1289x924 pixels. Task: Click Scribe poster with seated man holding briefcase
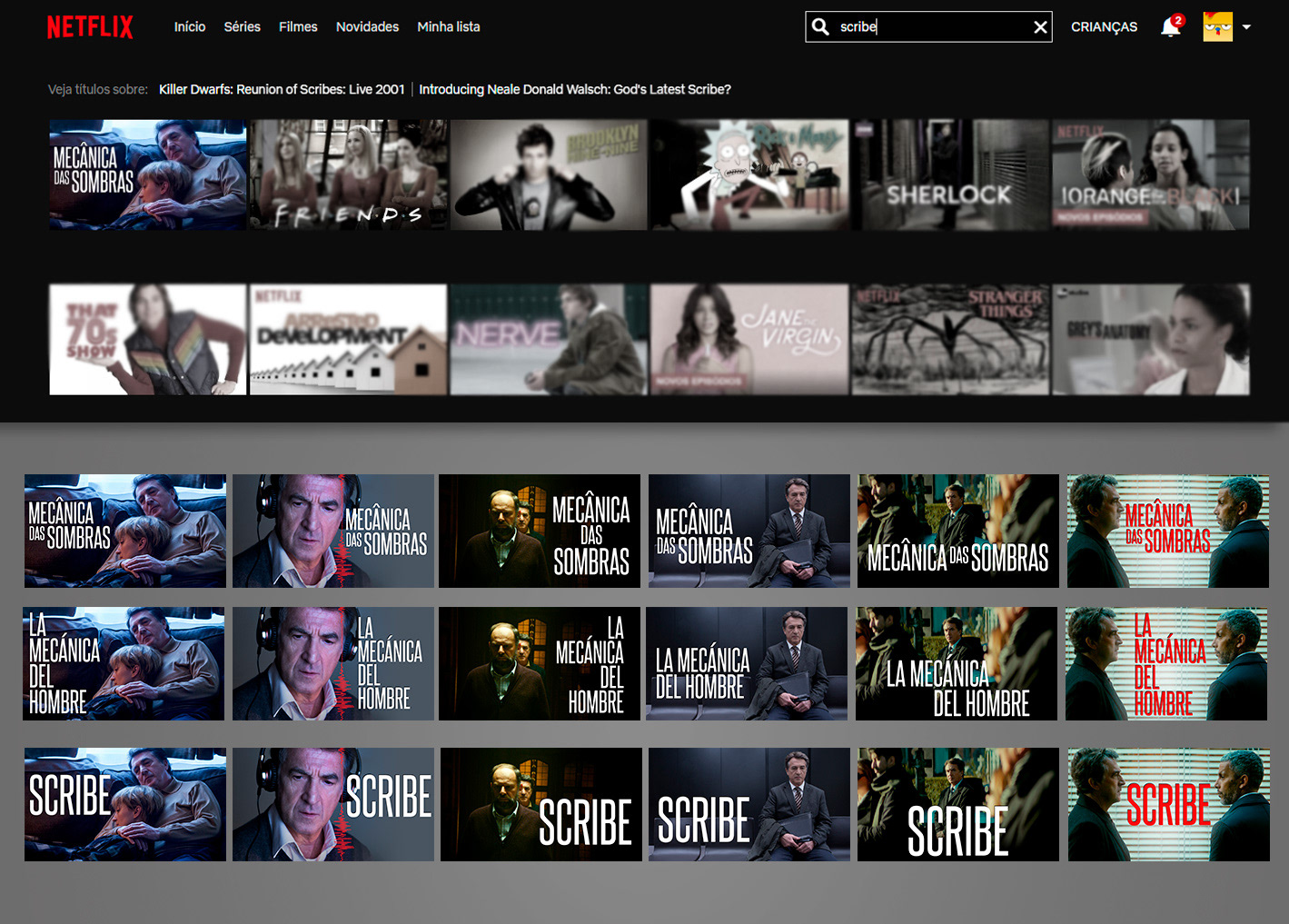click(x=749, y=804)
